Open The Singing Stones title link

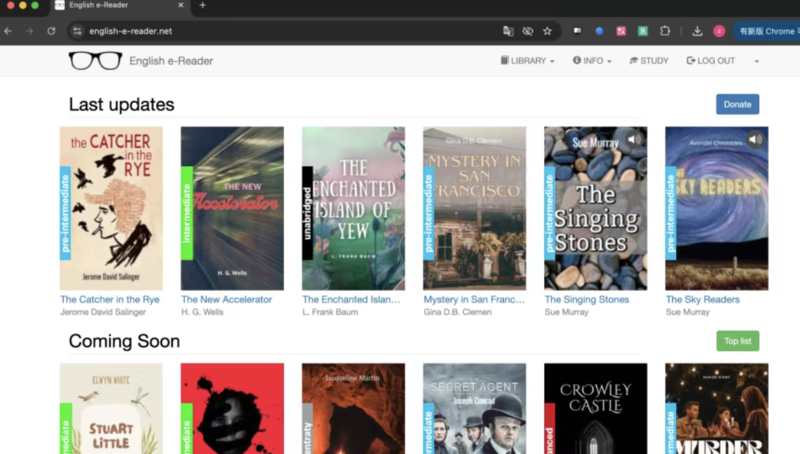(587, 299)
